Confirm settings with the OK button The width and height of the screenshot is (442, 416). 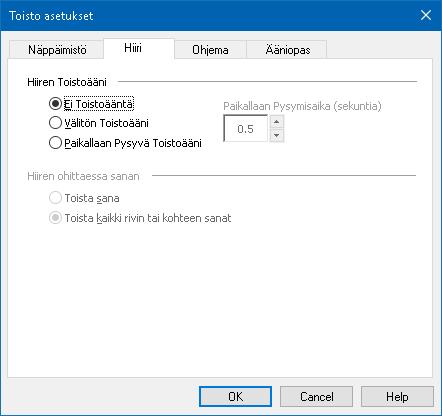pos(235,396)
